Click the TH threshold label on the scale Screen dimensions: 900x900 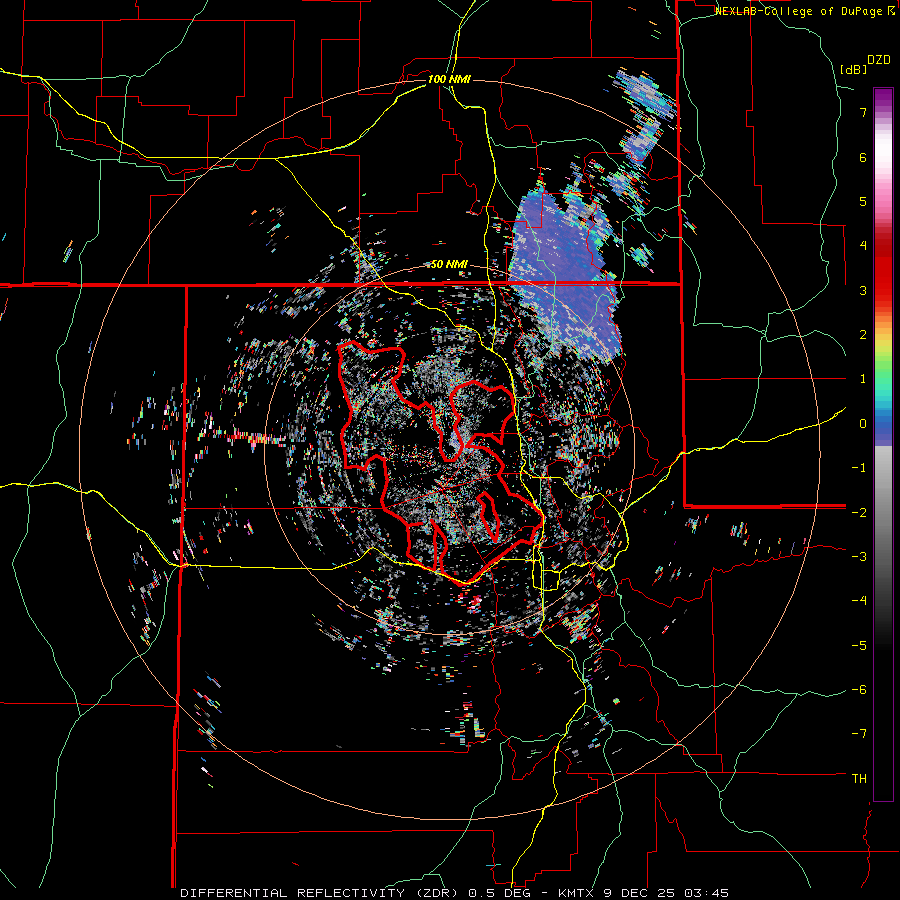pyautogui.click(x=859, y=779)
